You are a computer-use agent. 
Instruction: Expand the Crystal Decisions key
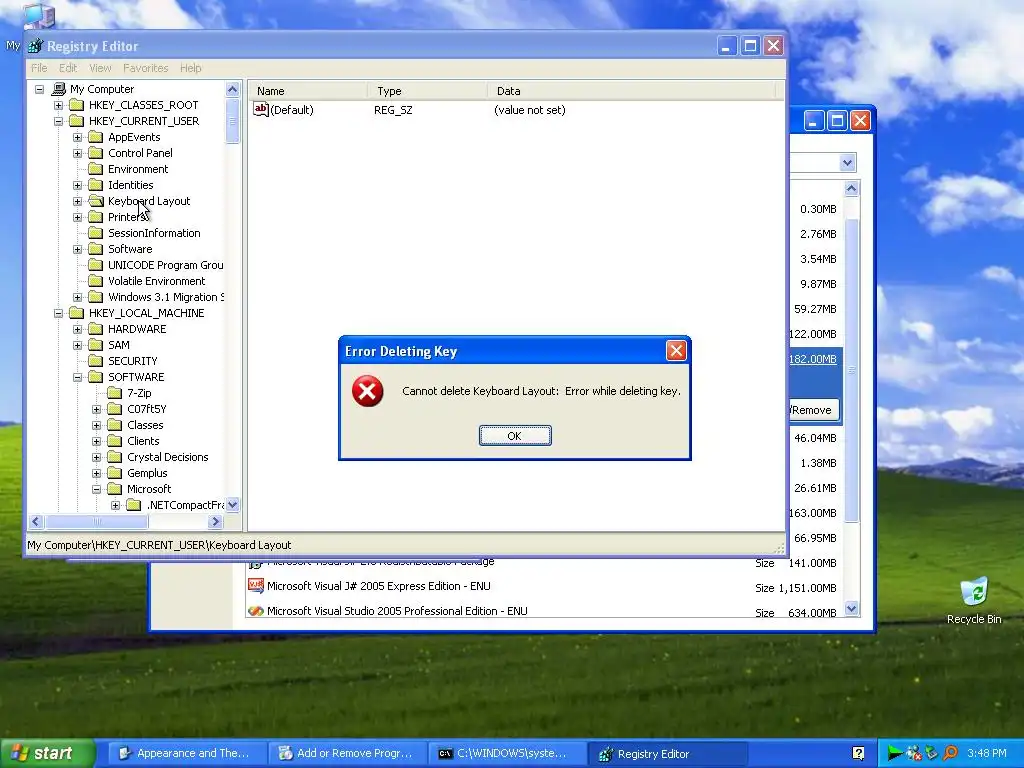coord(96,457)
